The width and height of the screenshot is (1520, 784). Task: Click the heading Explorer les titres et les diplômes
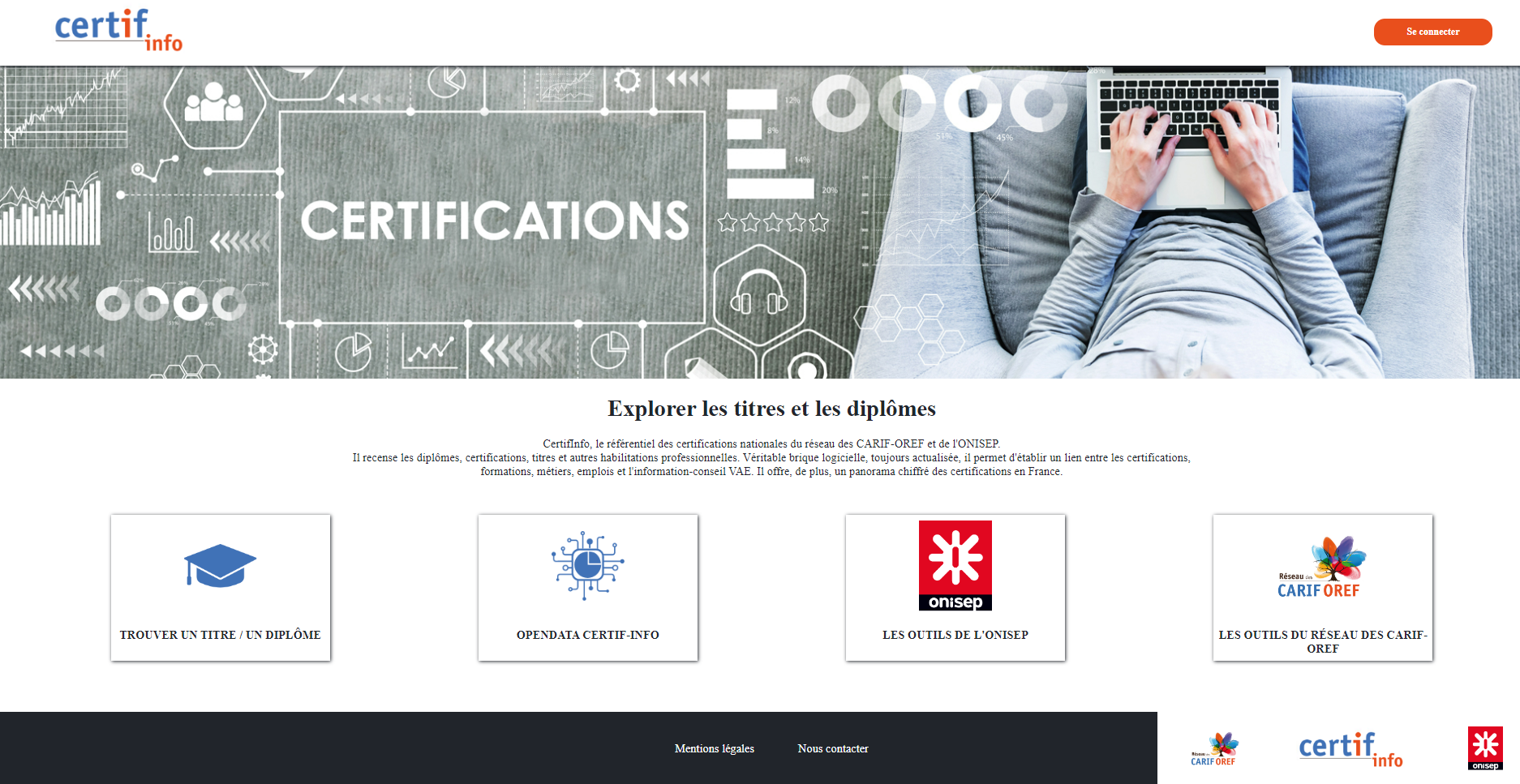pyautogui.click(x=771, y=409)
